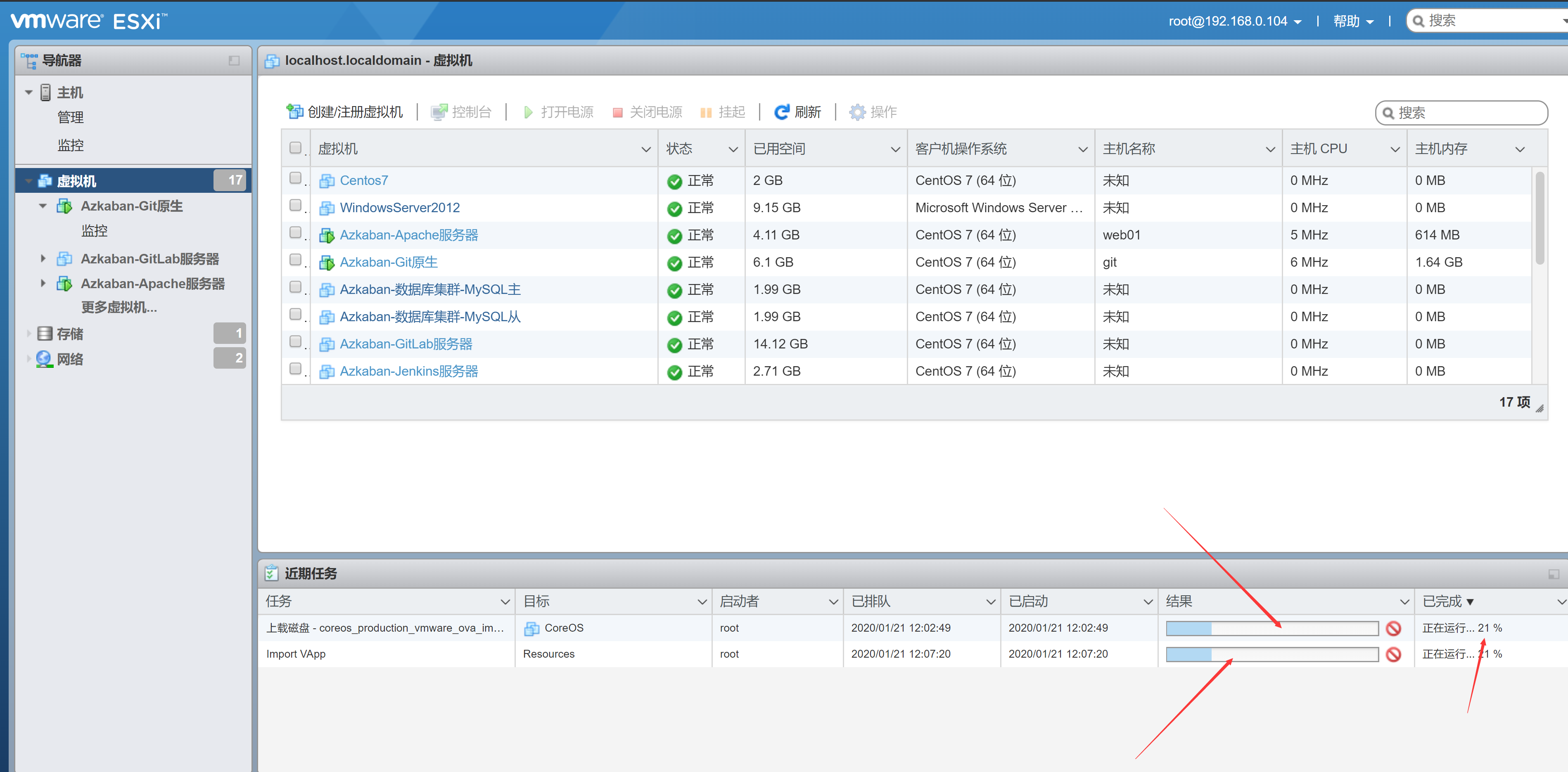Cancel the Import VApp task

click(x=1393, y=655)
